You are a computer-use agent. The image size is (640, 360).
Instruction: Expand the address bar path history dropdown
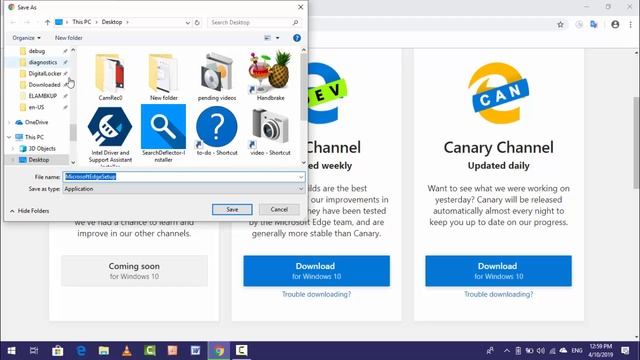[188, 22]
